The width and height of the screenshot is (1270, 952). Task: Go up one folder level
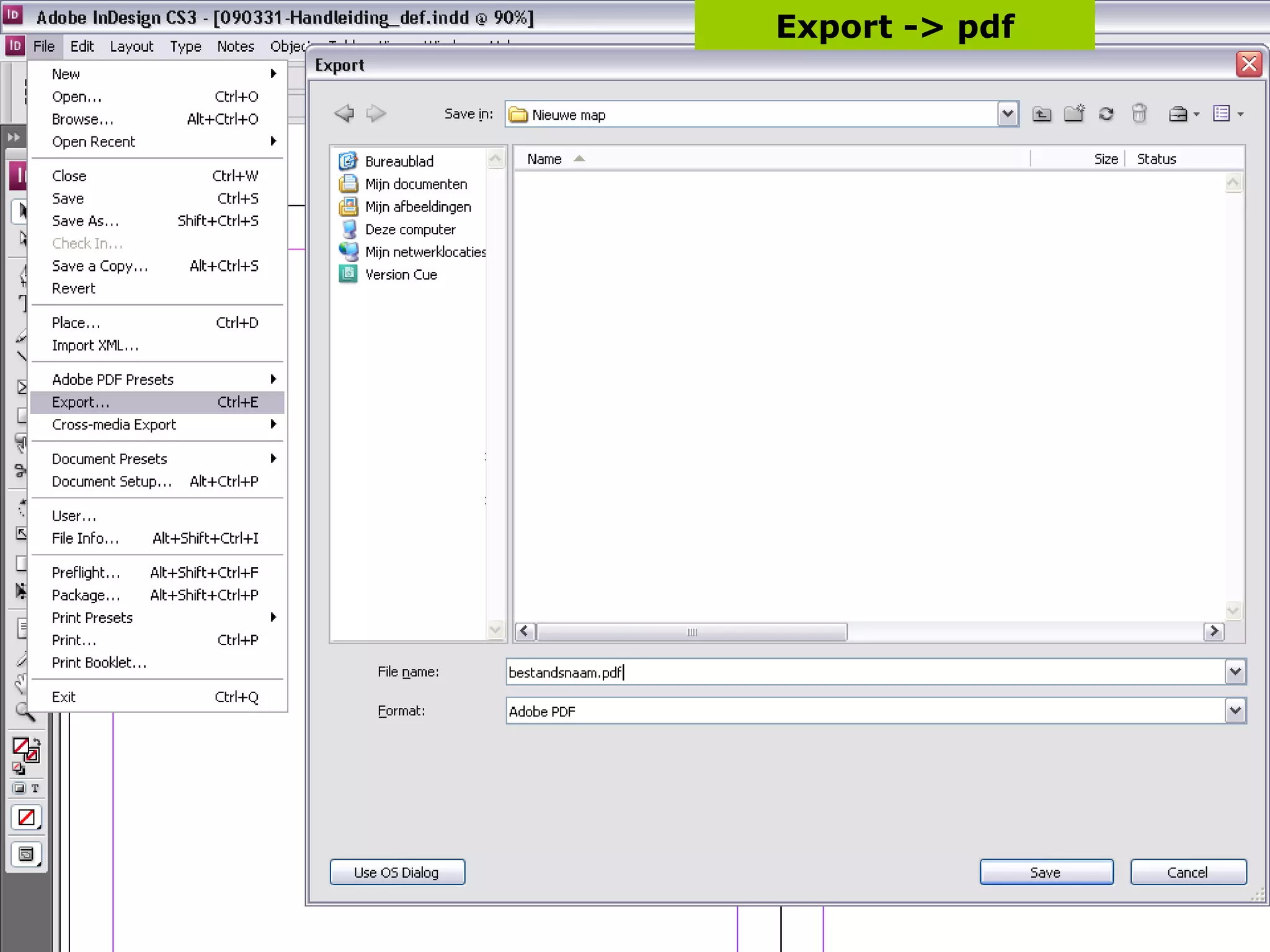1042,114
